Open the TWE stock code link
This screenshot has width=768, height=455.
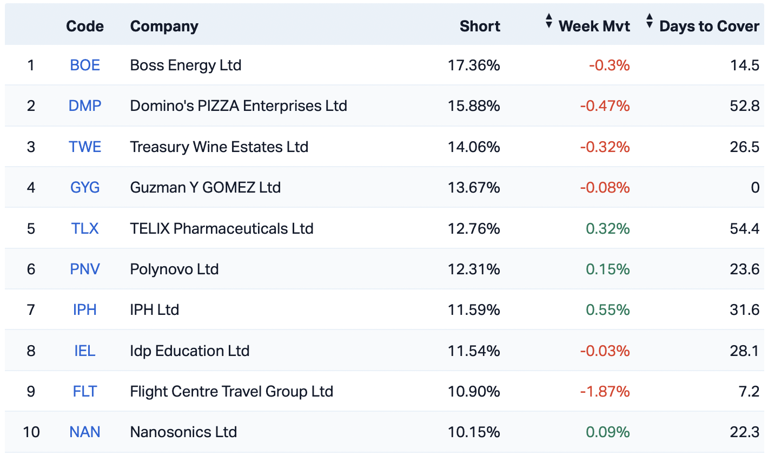(x=85, y=147)
